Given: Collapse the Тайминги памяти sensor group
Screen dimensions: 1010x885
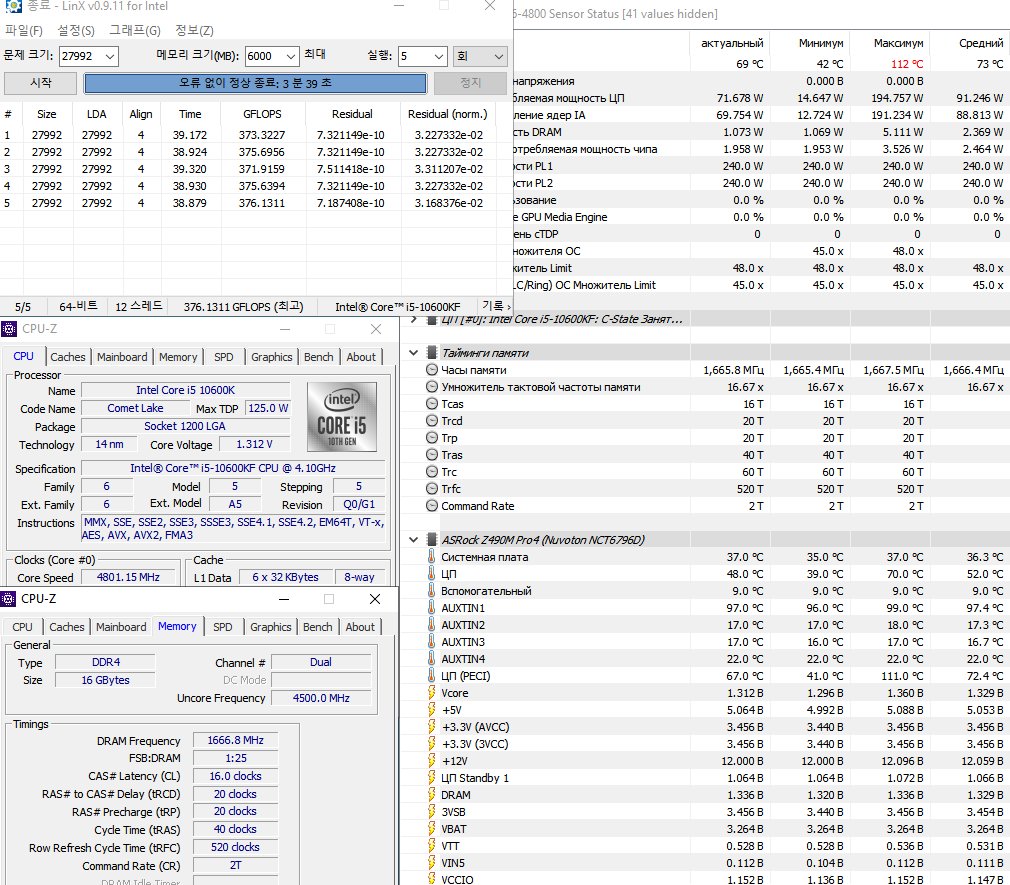Looking at the screenshot, I should [x=414, y=353].
